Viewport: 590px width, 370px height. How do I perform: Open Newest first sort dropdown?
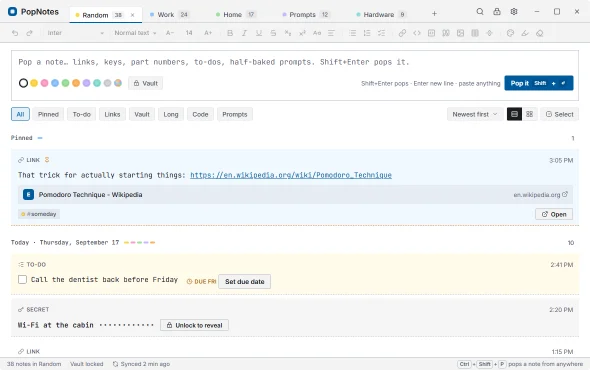(475, 114)
